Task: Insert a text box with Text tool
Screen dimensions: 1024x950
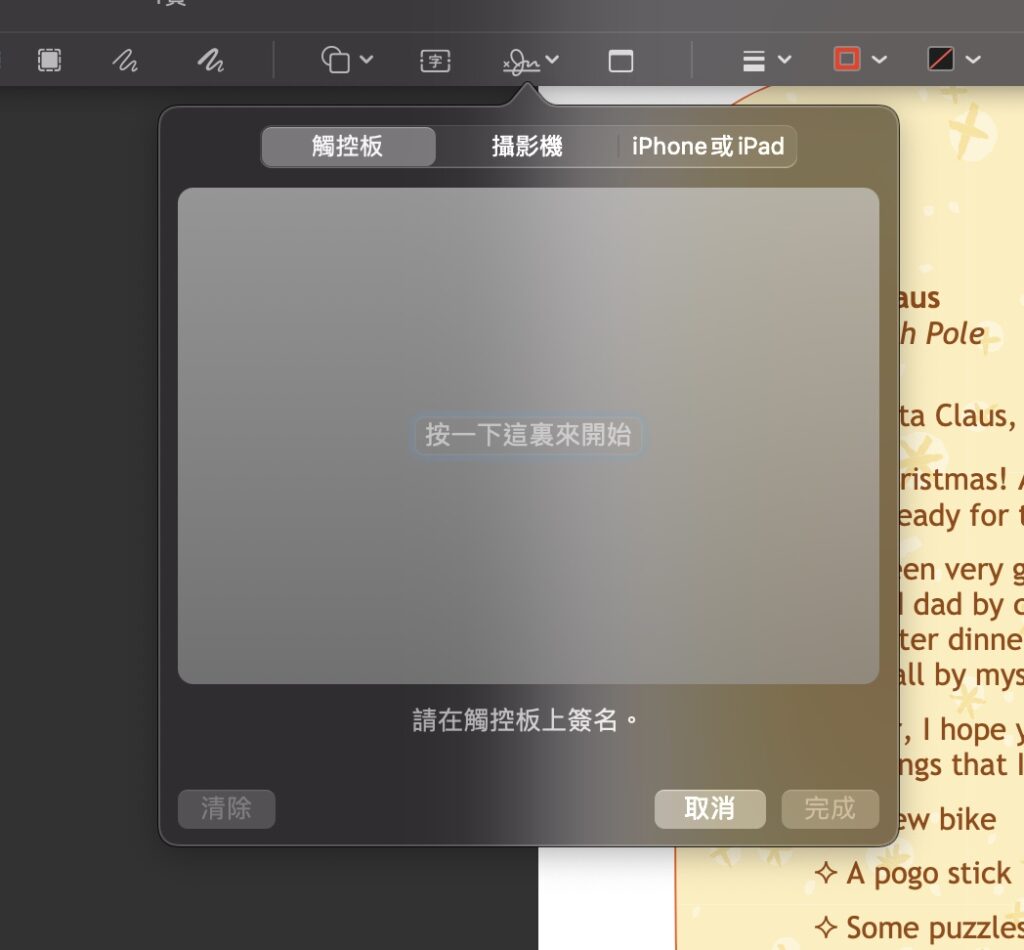Action: 435,61
